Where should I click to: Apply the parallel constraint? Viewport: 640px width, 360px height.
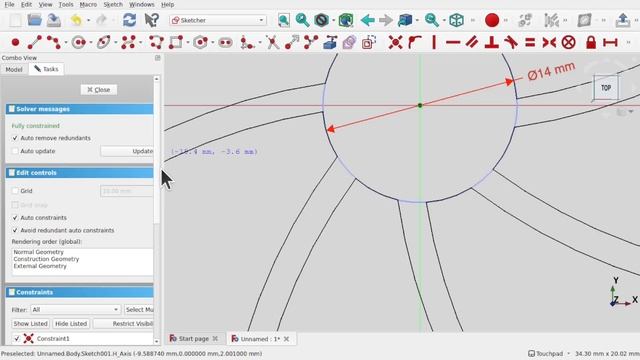click(472, 42)
